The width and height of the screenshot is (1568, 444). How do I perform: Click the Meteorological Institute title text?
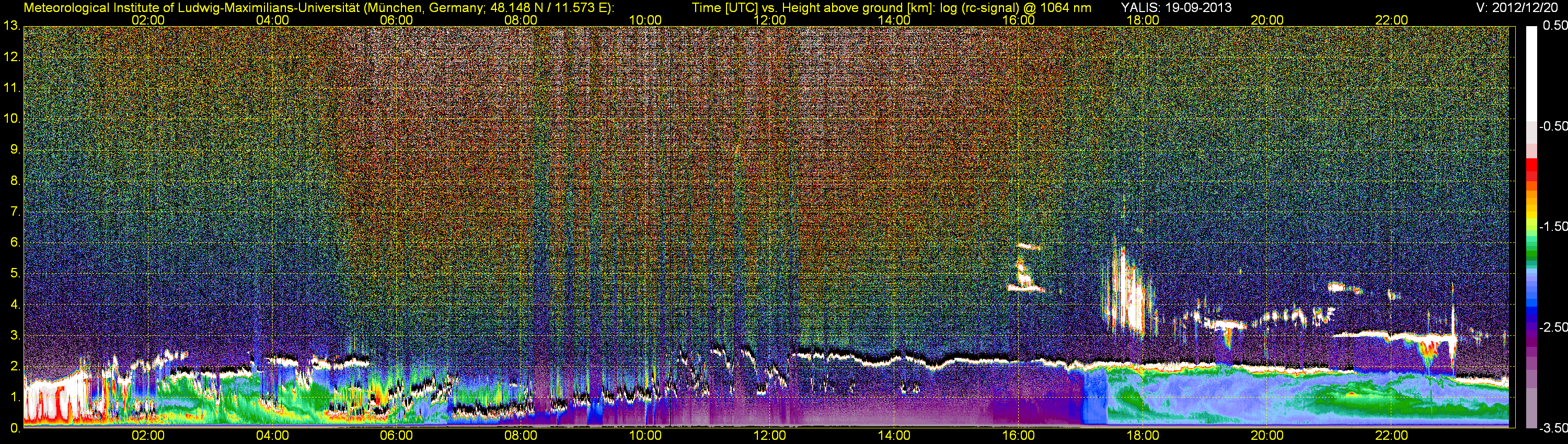(x=319, y=7)
